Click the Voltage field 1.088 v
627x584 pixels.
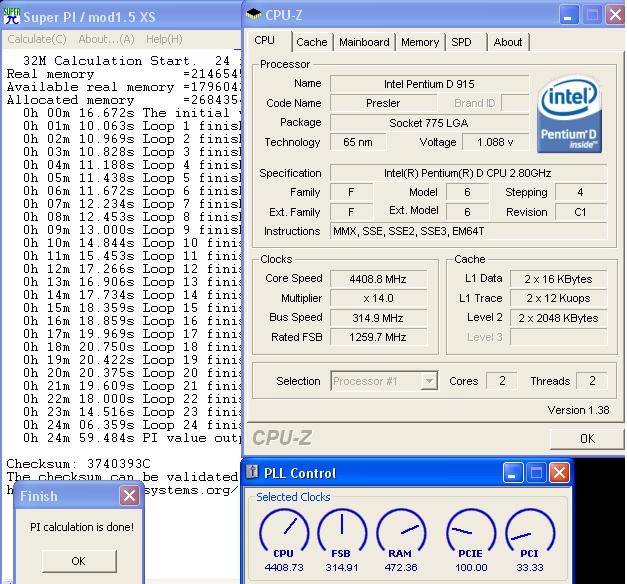coord(495,142)
